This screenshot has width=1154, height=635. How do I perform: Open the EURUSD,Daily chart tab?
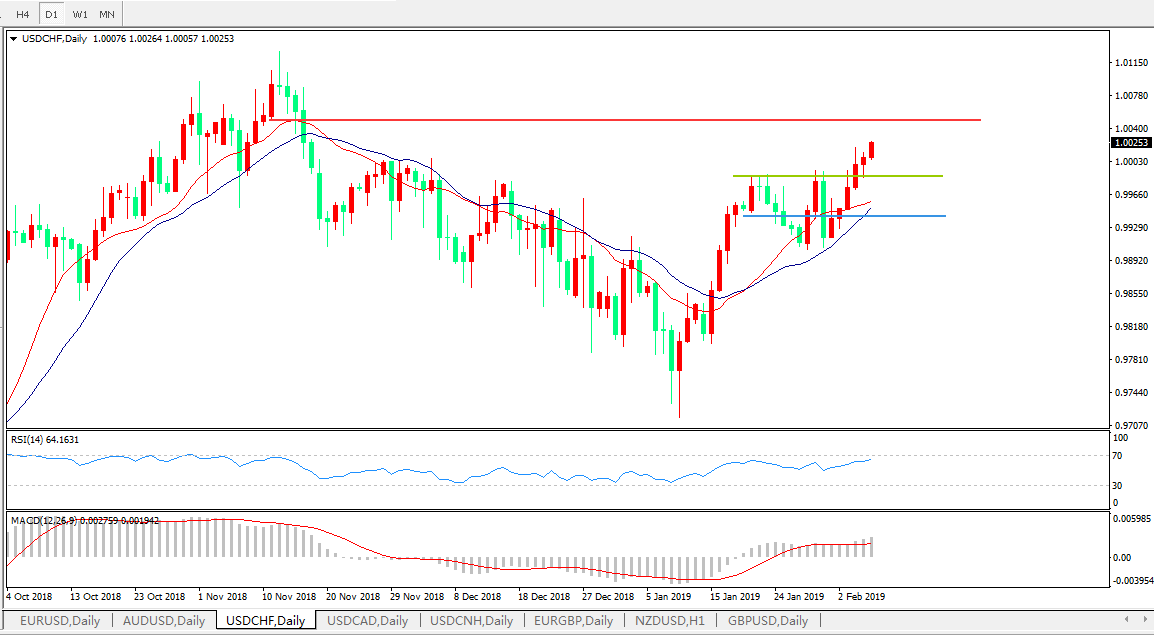(x=60, y=621)
